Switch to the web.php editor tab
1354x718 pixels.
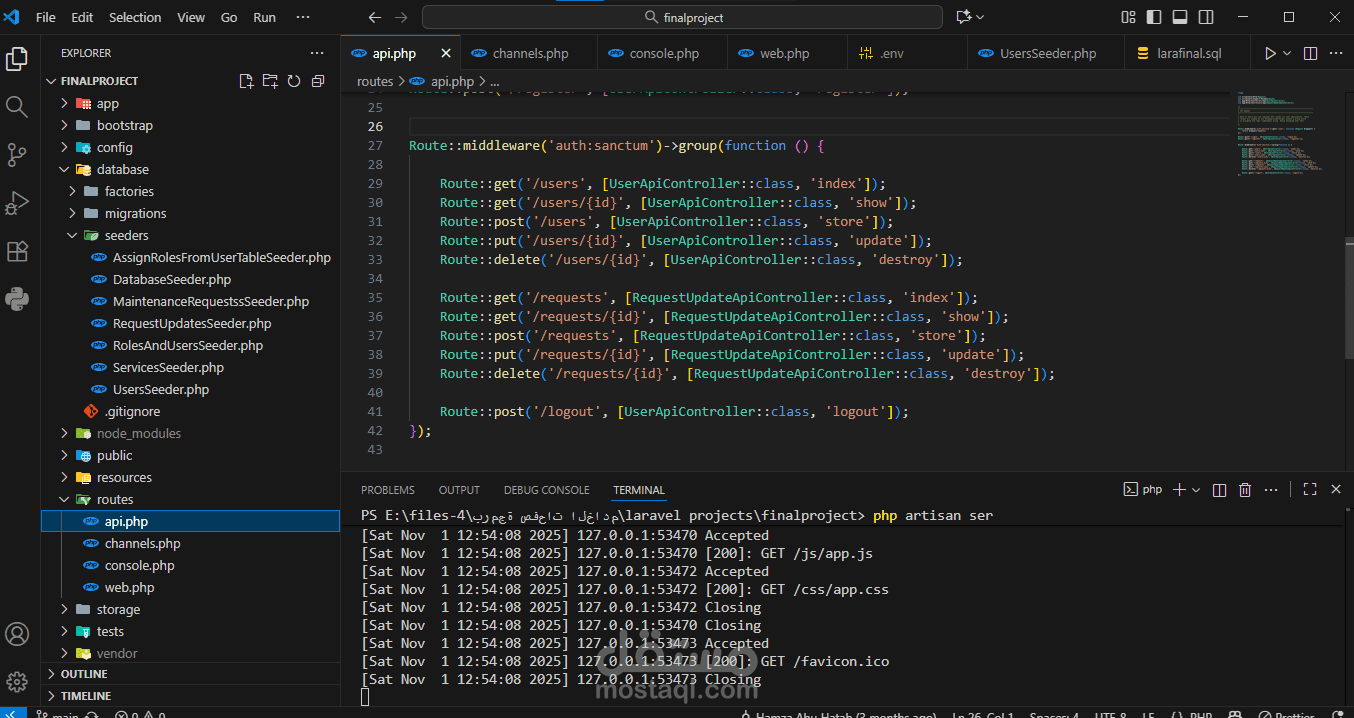tap(784, 54)
